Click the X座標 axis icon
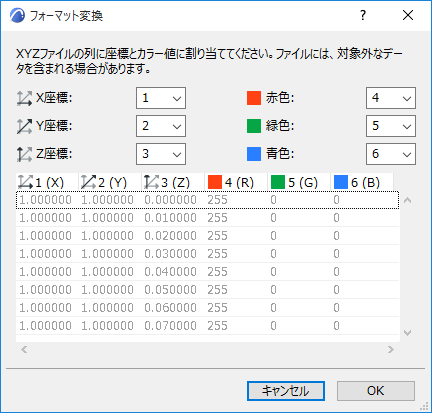 24,98
